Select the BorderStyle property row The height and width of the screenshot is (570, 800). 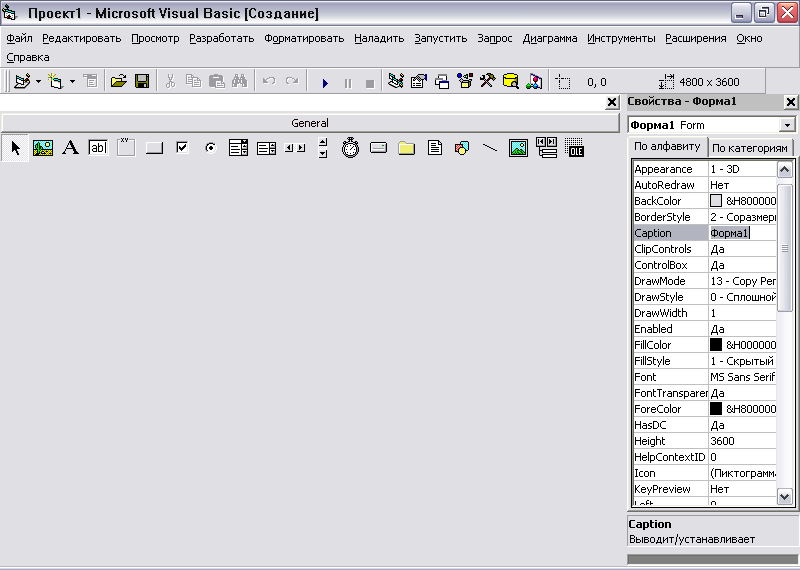click(x=704, y=217)
